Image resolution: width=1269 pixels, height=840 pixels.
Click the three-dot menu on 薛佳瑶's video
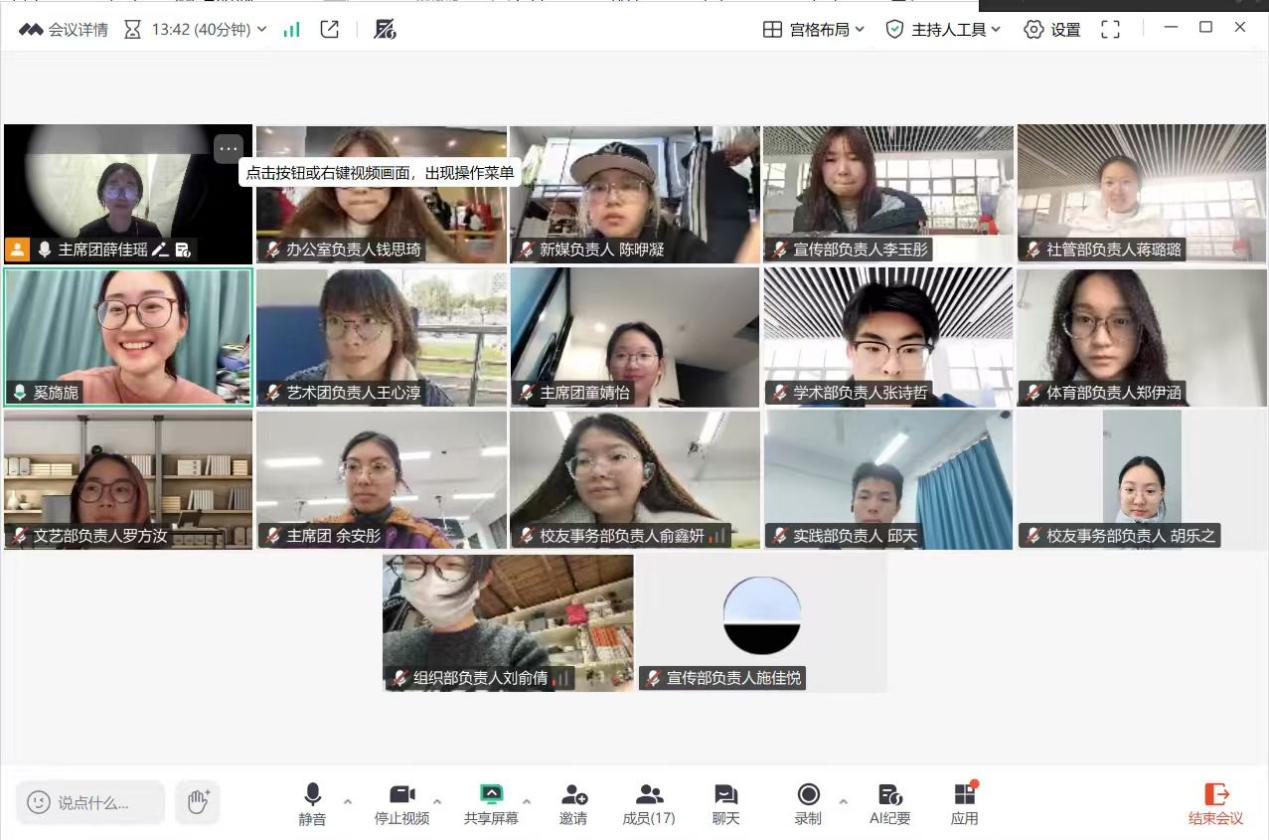pyautogui.click(x=228, y=149)
